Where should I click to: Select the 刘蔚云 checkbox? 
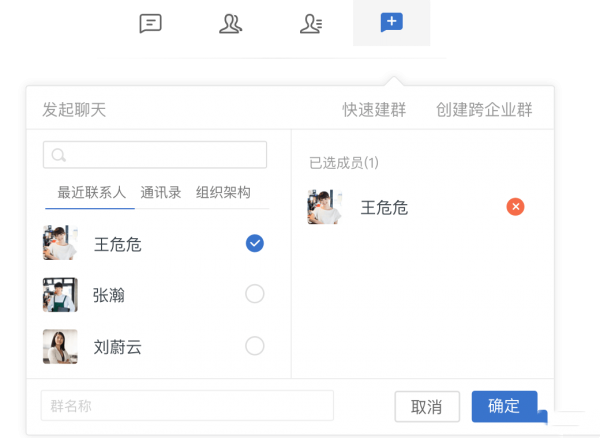tap(255, 346)
